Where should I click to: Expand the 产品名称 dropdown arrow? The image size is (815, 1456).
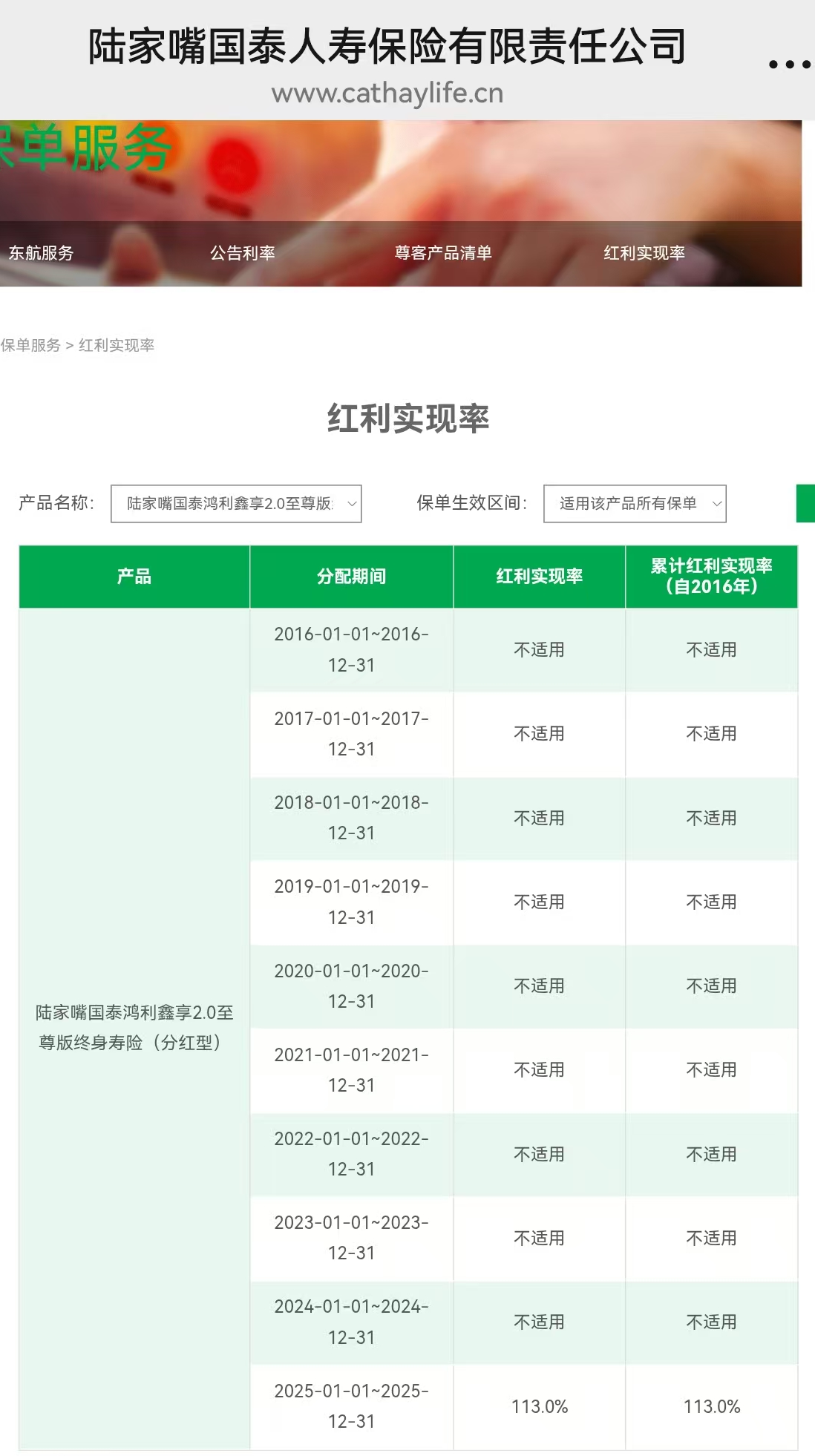352,504
